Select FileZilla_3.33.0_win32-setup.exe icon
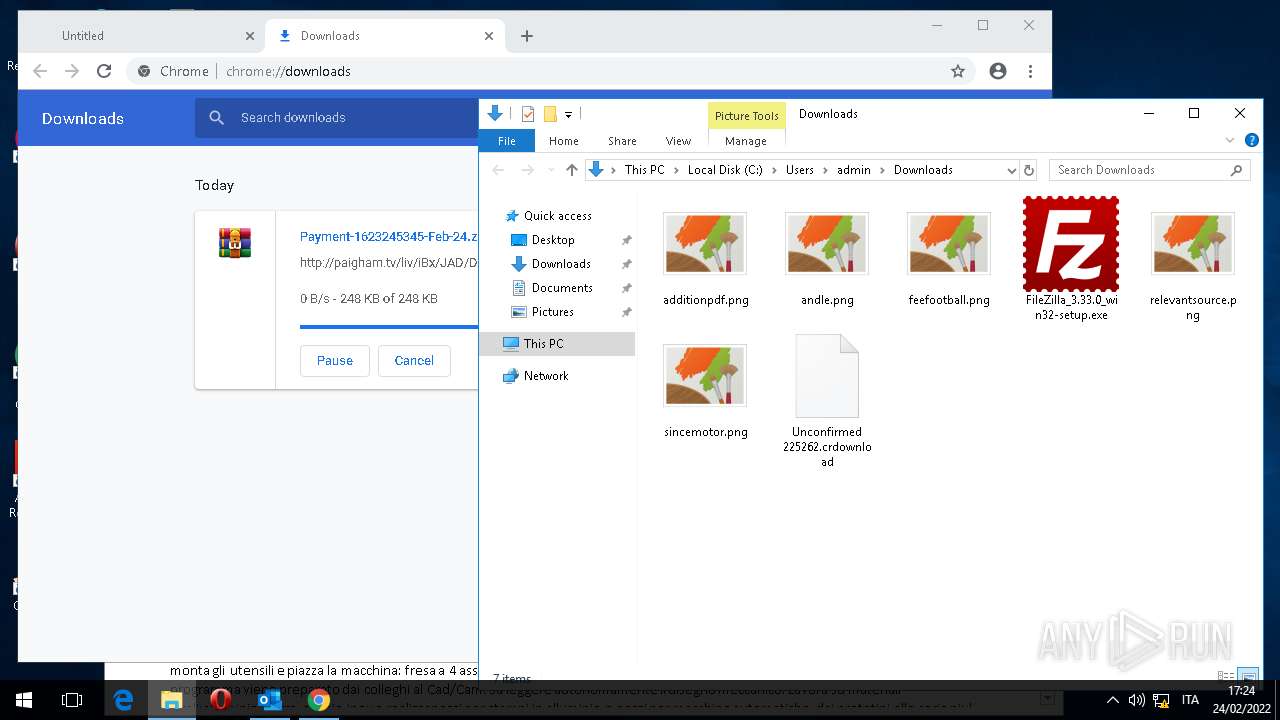The height and width of the screenshot is (720, 1280). point(1071,243)
